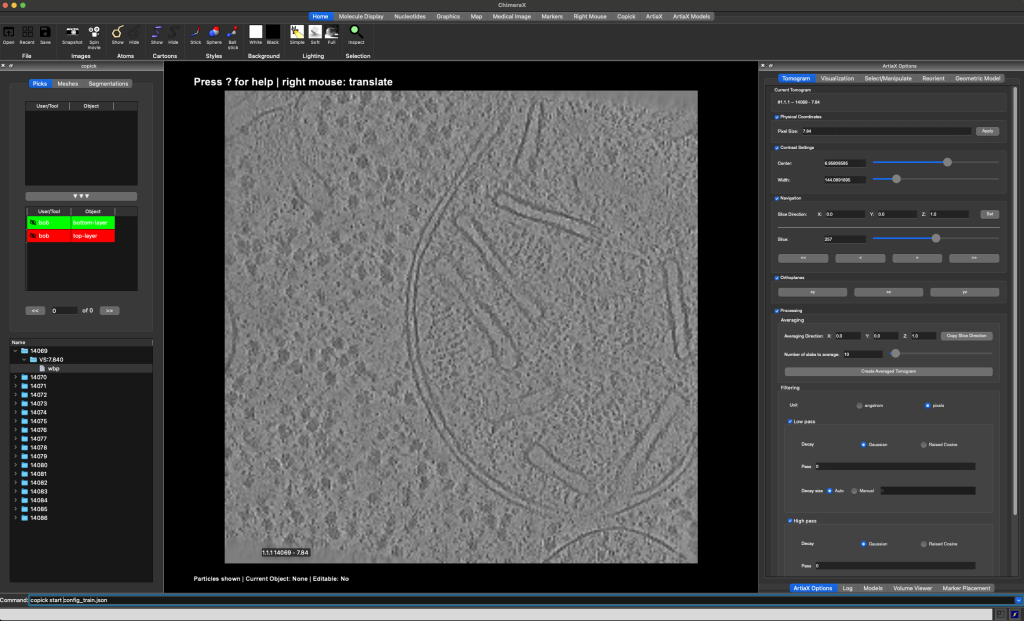Switch to the Meshes tab
This screenshot has width=1024, height=621.
(67, 84)
